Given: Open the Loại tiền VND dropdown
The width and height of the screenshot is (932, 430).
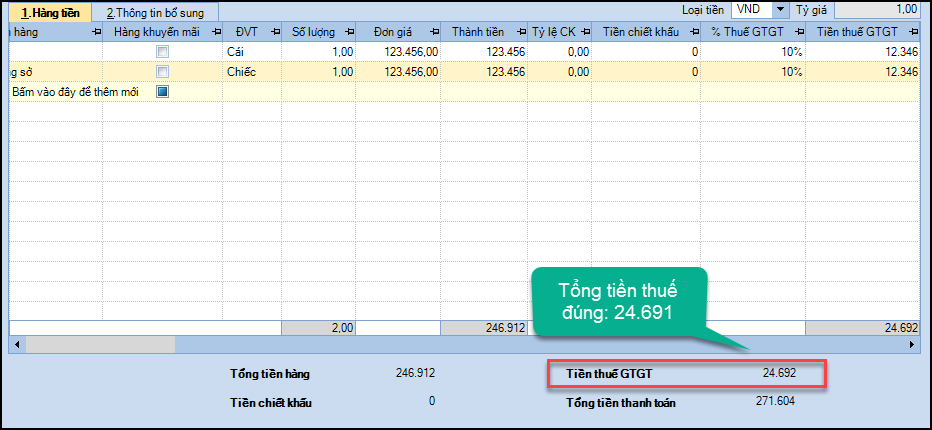Looking at the screenshot, I should (780, 9).
